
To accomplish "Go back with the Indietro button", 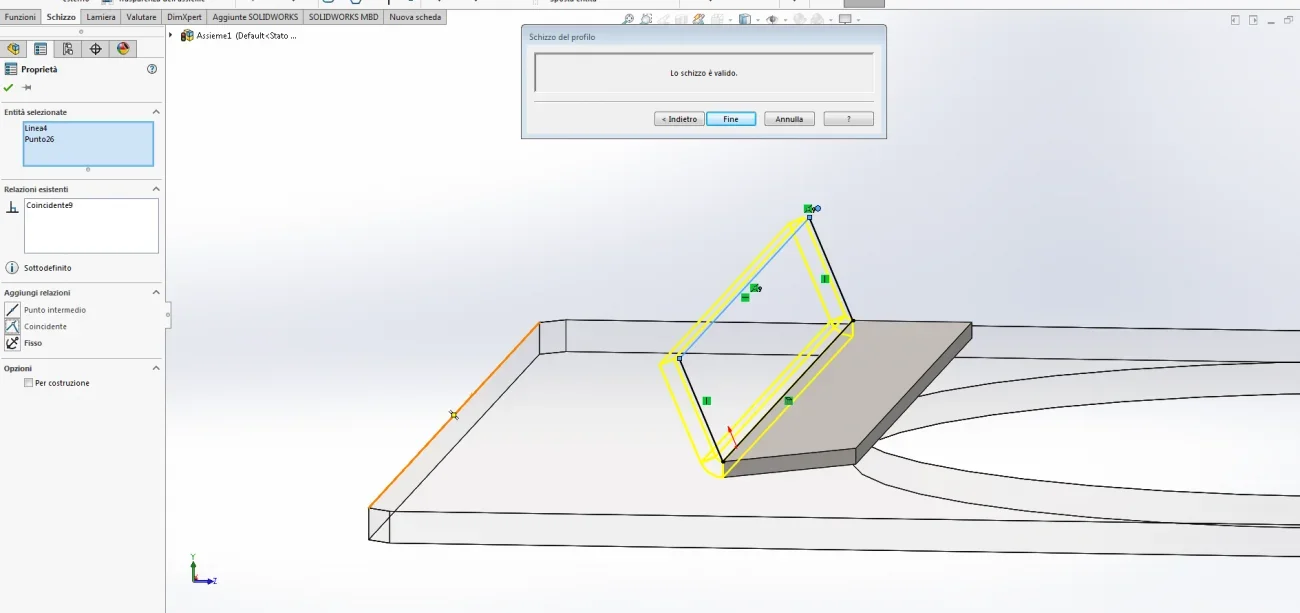I will pyautogui.click(x=679, y=119).
